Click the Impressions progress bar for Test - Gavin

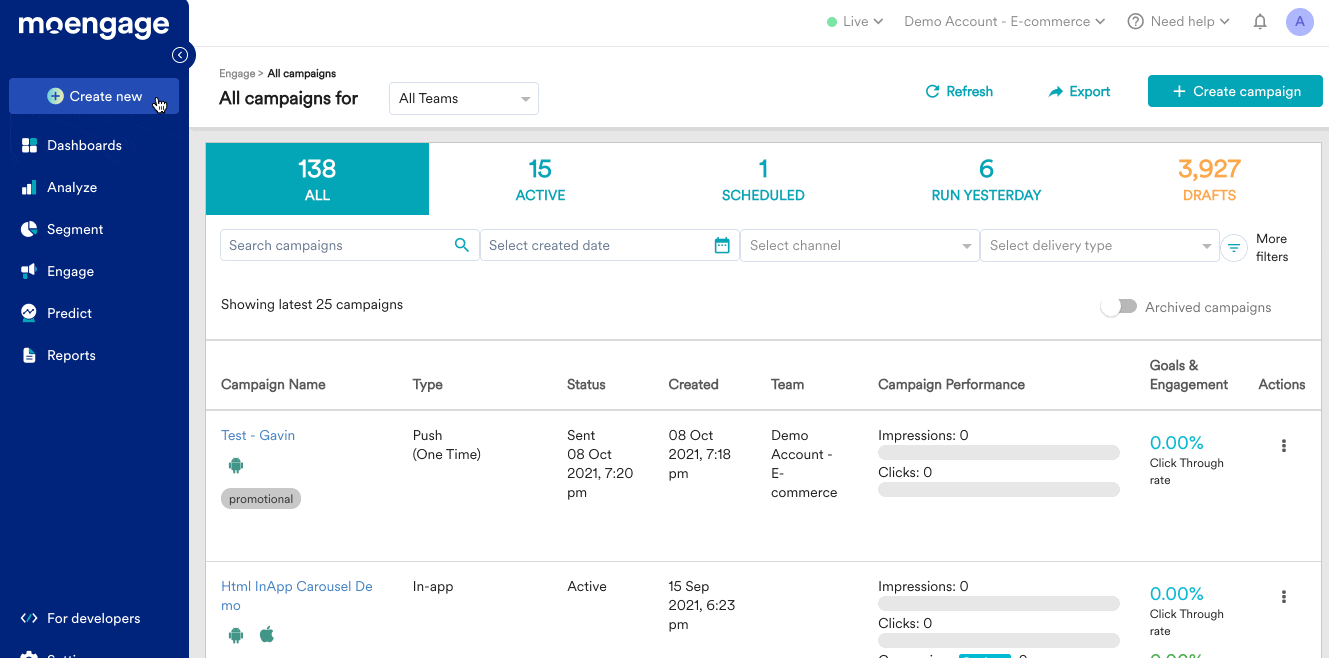click(998, 452)
